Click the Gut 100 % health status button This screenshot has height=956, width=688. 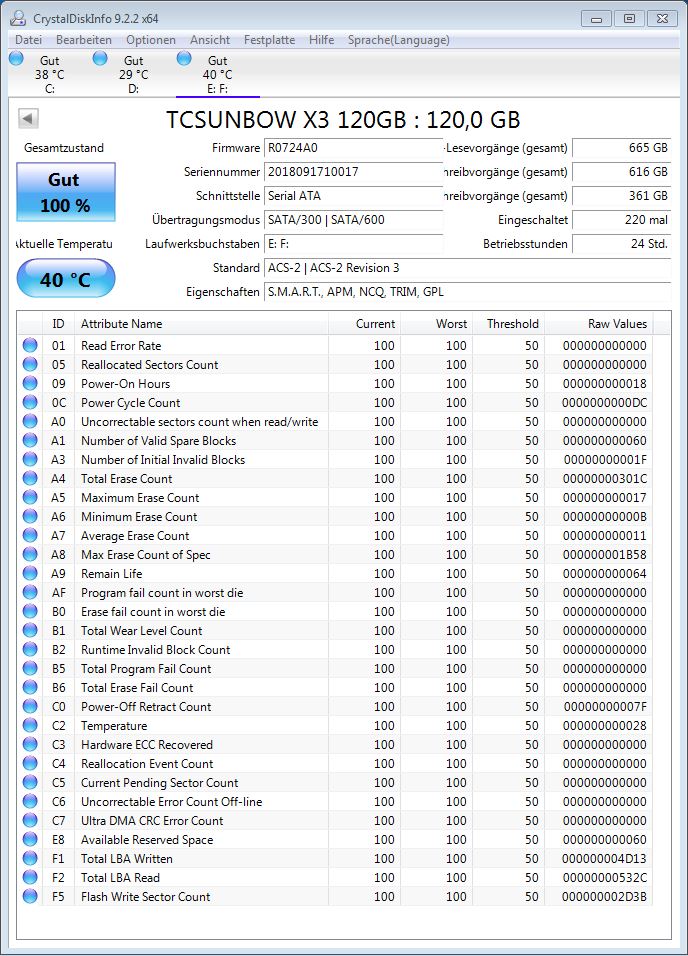[65, 192]
